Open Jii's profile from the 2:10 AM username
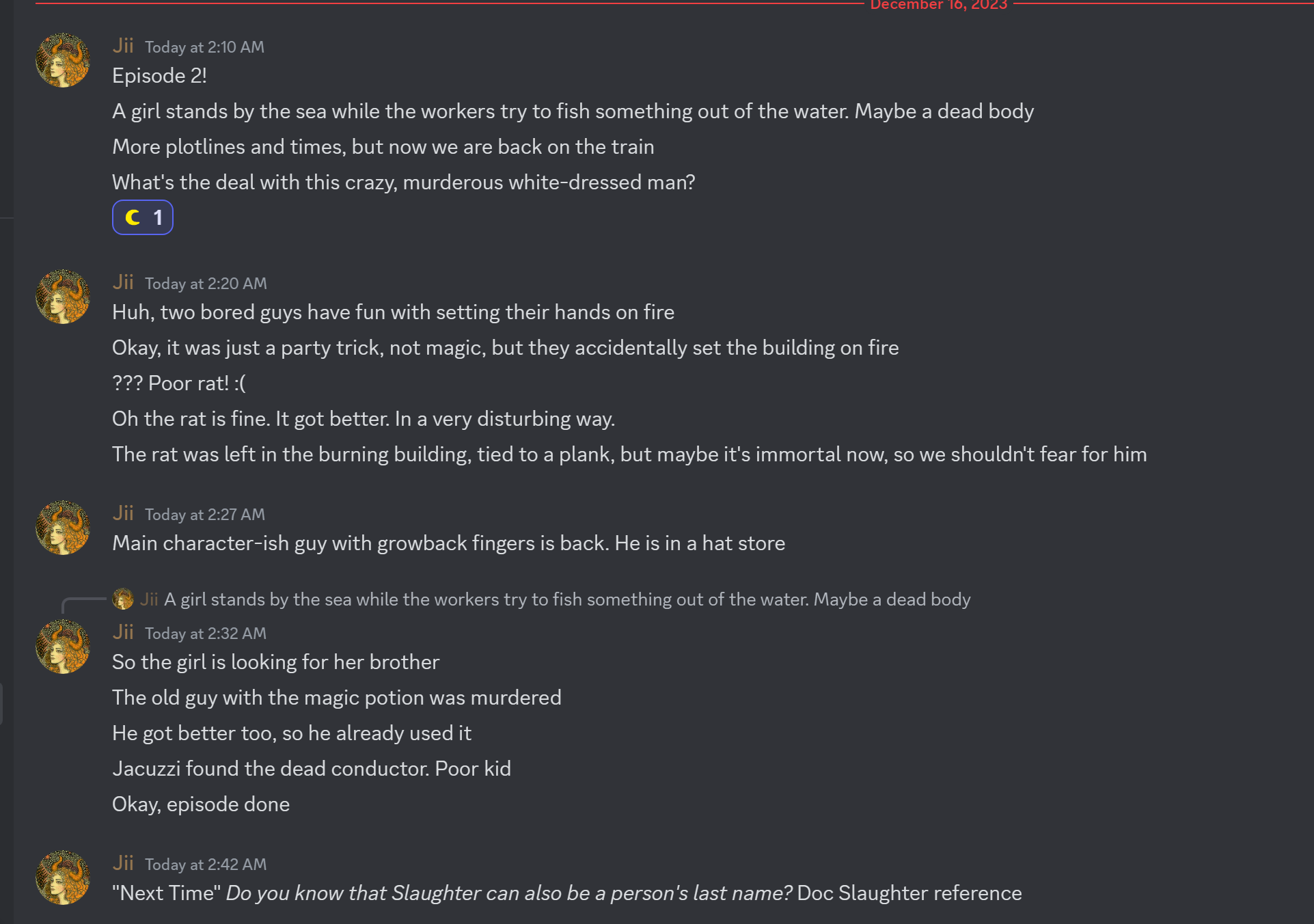The width and height of the screenshot is (1314, 924). tap(123, 46)
